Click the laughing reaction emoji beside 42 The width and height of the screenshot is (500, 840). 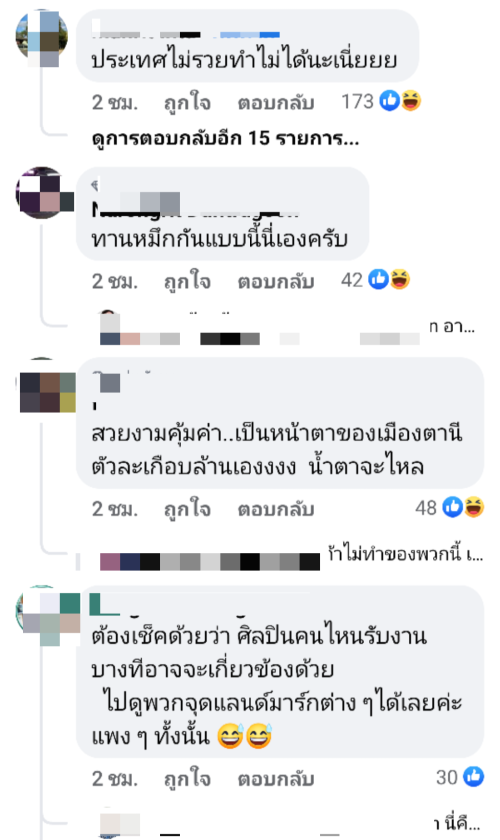pyautogui.click(x=400, y=280)
